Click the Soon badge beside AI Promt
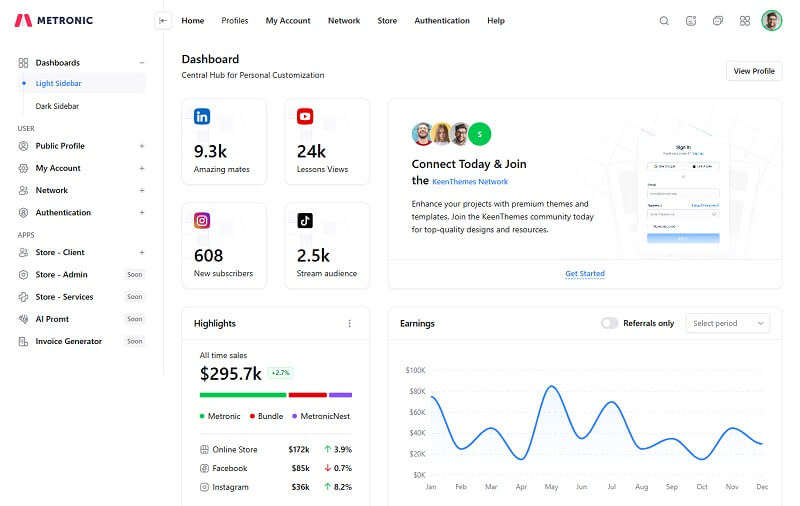 pyautogui.click(x=135, y=319)
